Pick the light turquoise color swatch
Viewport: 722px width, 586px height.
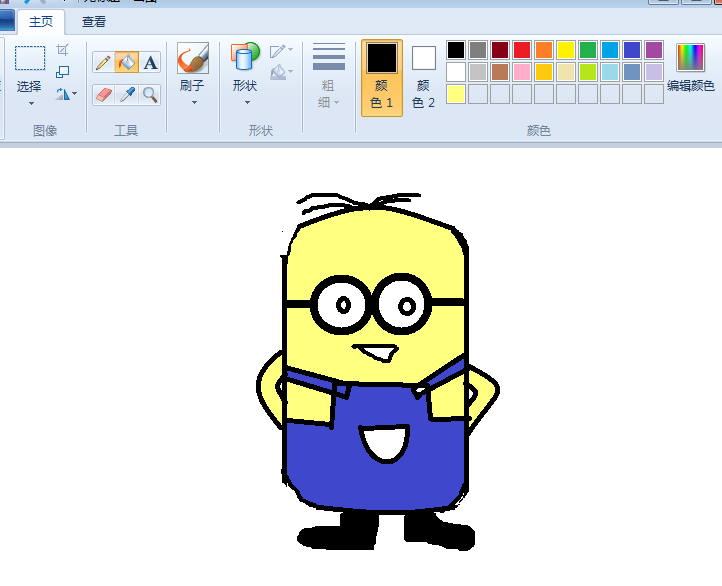tap(610, 72)
